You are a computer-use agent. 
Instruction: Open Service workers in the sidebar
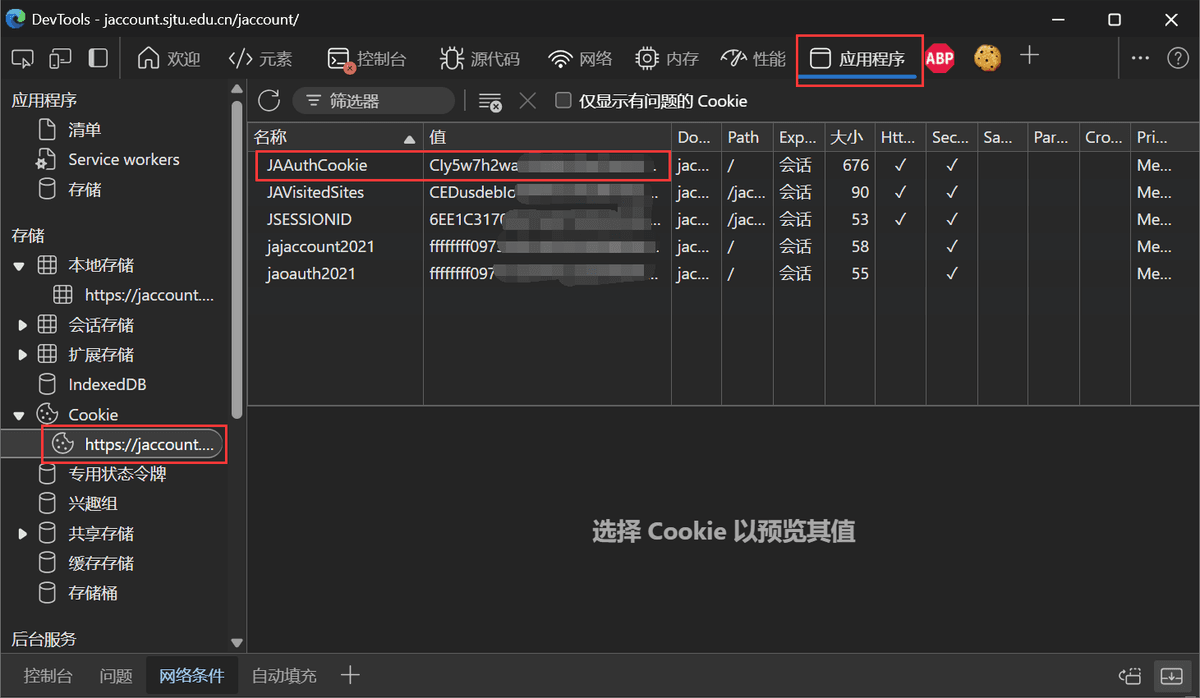124,160
